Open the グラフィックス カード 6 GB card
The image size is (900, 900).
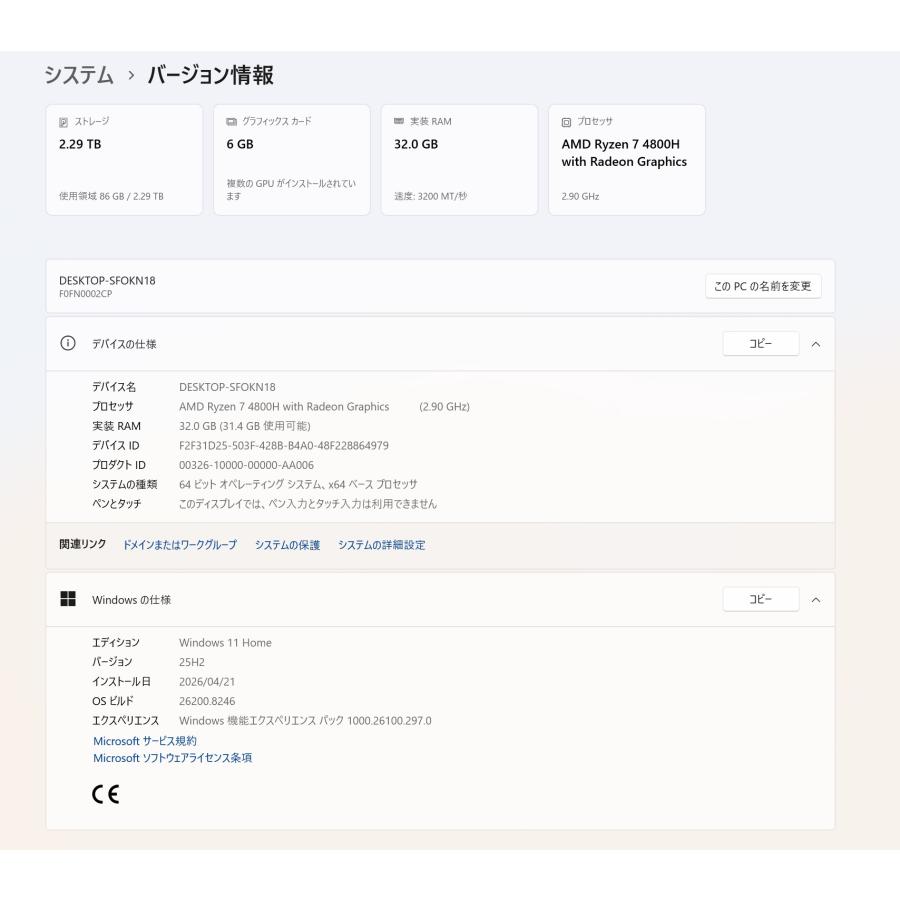click(292, 160)
